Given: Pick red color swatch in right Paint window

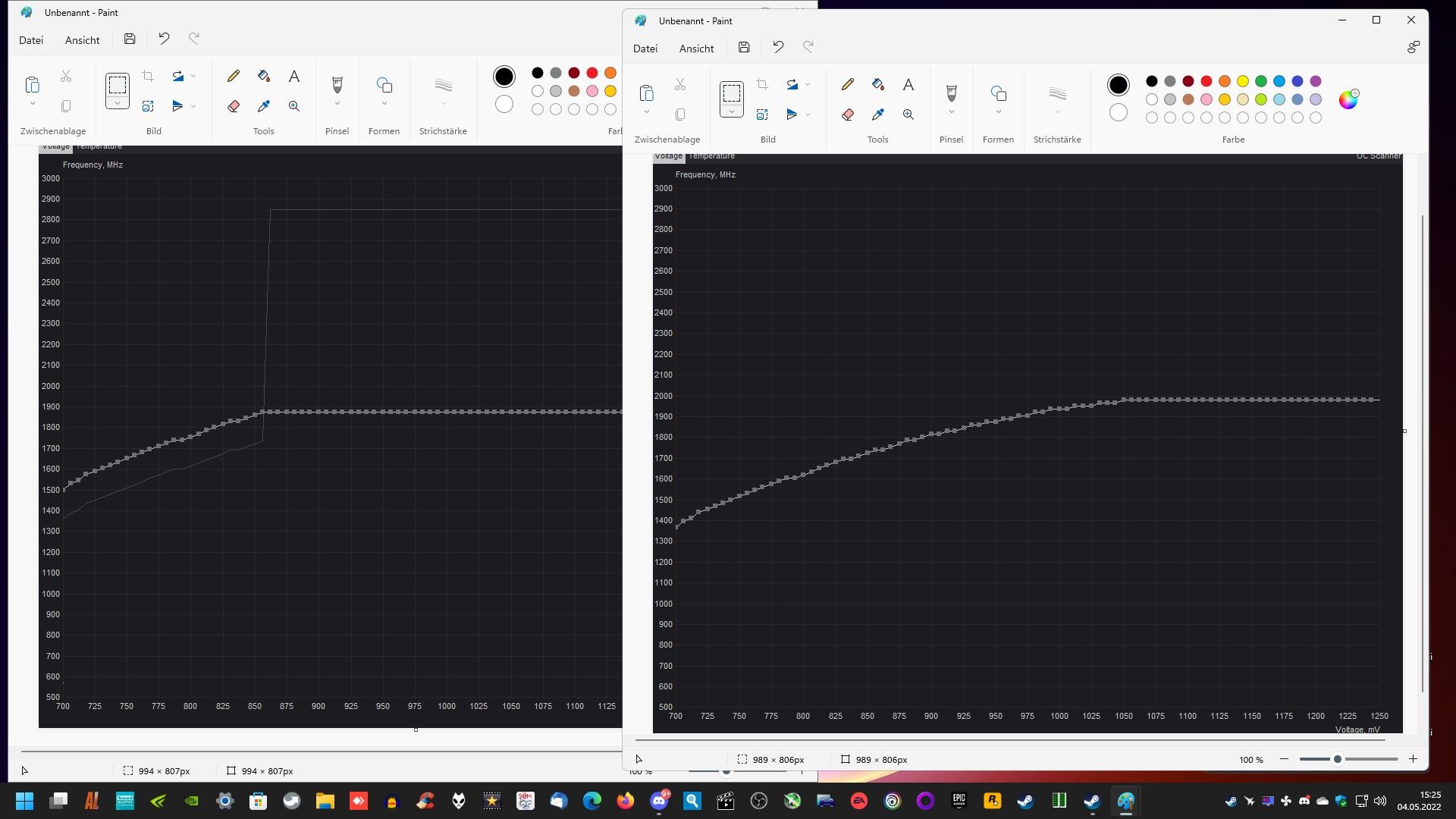Looking at the screenshot, I should click(1207, 81).
